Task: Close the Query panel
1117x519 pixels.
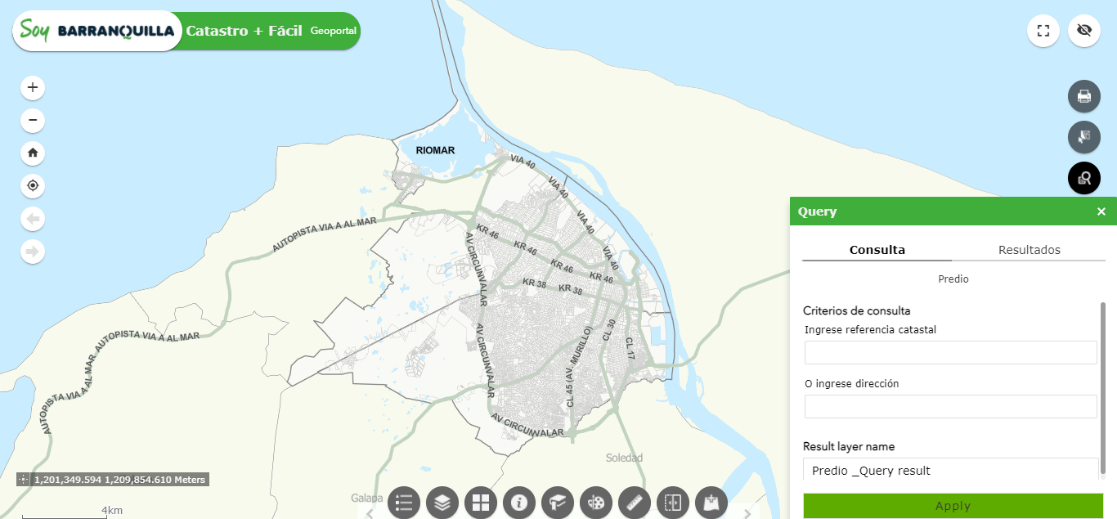Action: [1101, 212]
